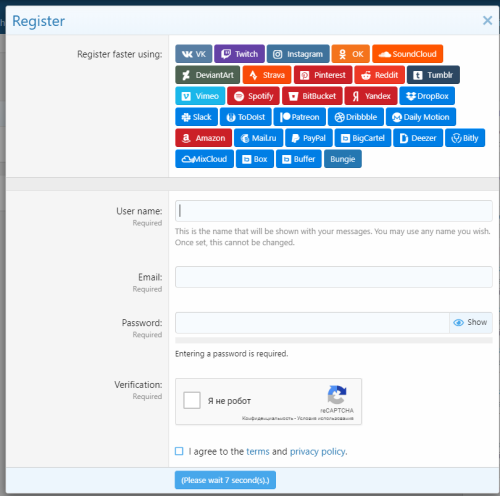The image size is (500, 496).
Task: Use DropBox to register
Action: coord(427,96)
